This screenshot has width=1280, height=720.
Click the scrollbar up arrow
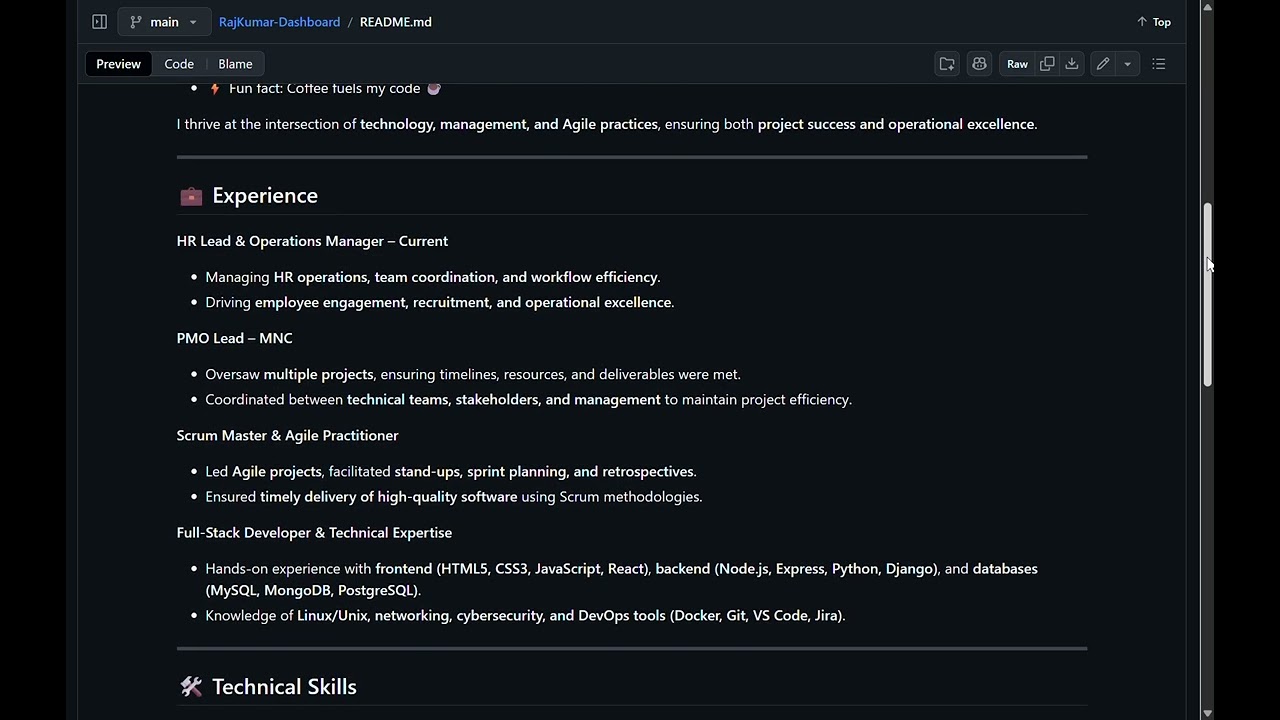pos(1208,7)
